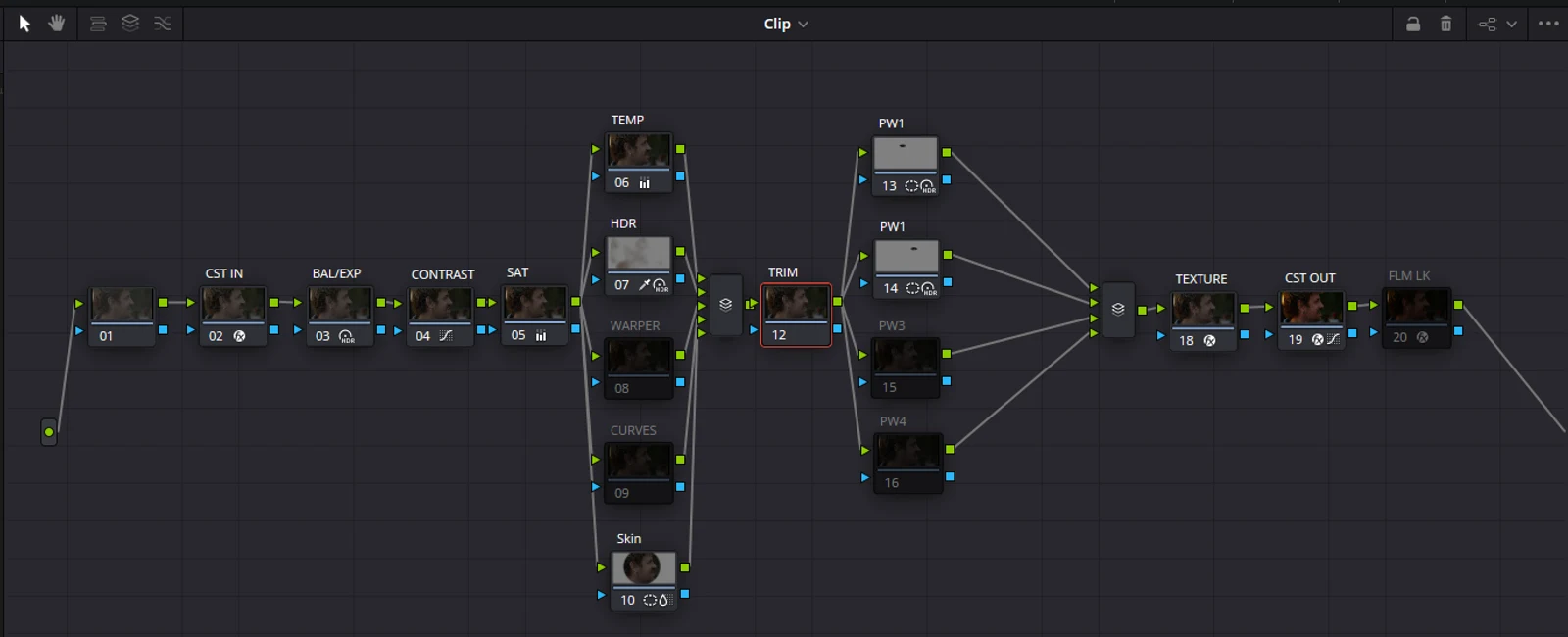Click the FLM LK node label
The width and height of the screenshot is (1568, 637).
pos(1409,276)
